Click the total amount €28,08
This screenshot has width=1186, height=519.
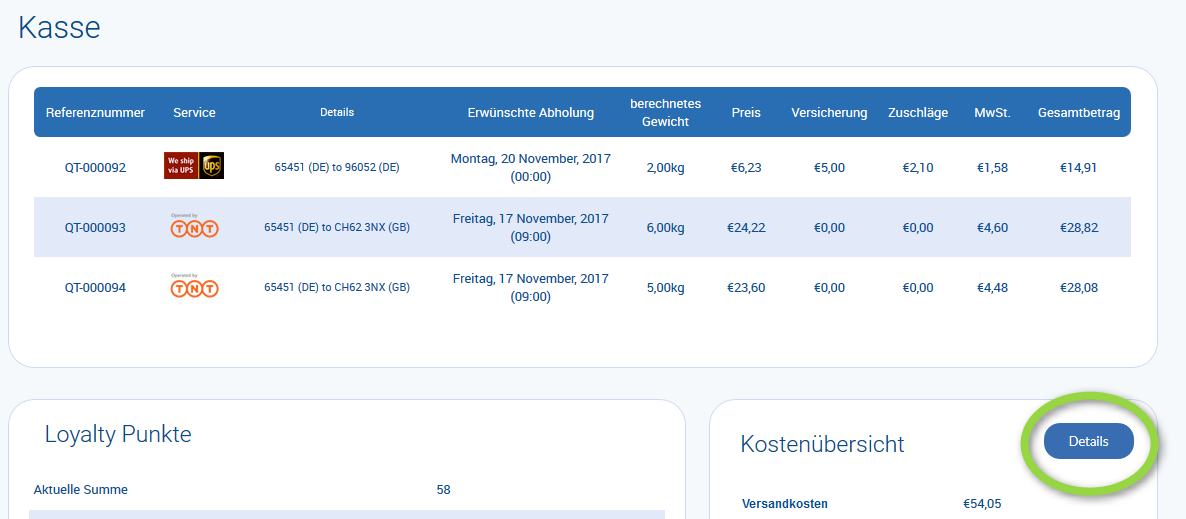coord(1079,287)
